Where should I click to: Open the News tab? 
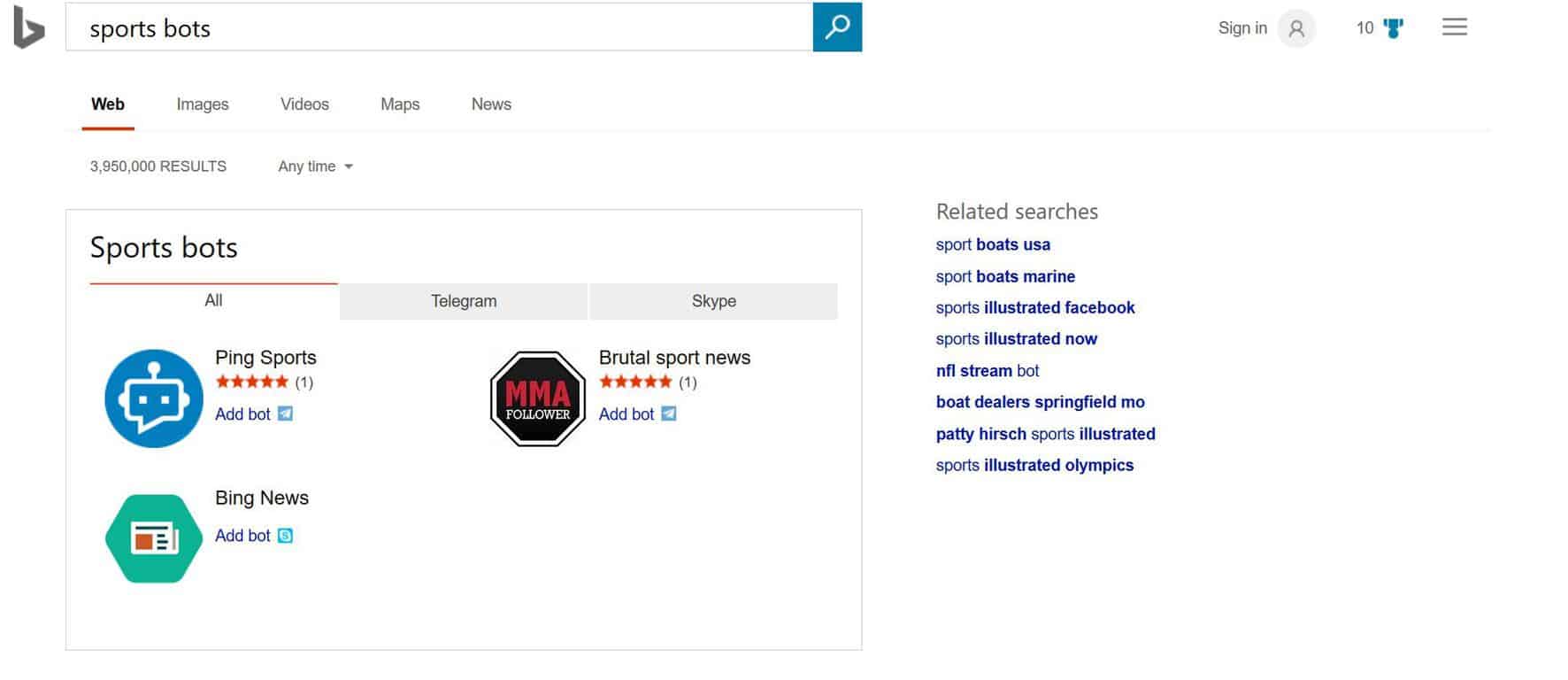[x=491, y=104]
